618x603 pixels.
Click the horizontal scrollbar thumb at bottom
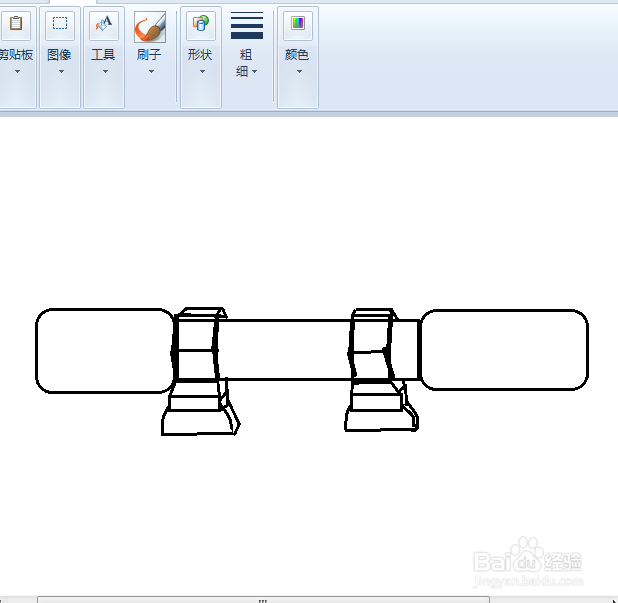pos(263,600)
